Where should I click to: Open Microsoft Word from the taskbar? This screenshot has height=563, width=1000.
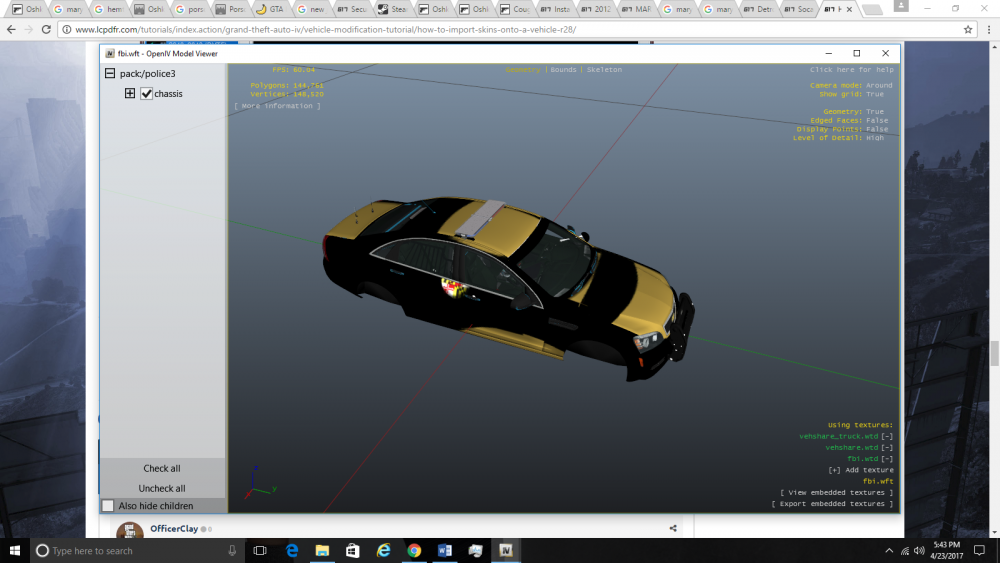(445, 551)
